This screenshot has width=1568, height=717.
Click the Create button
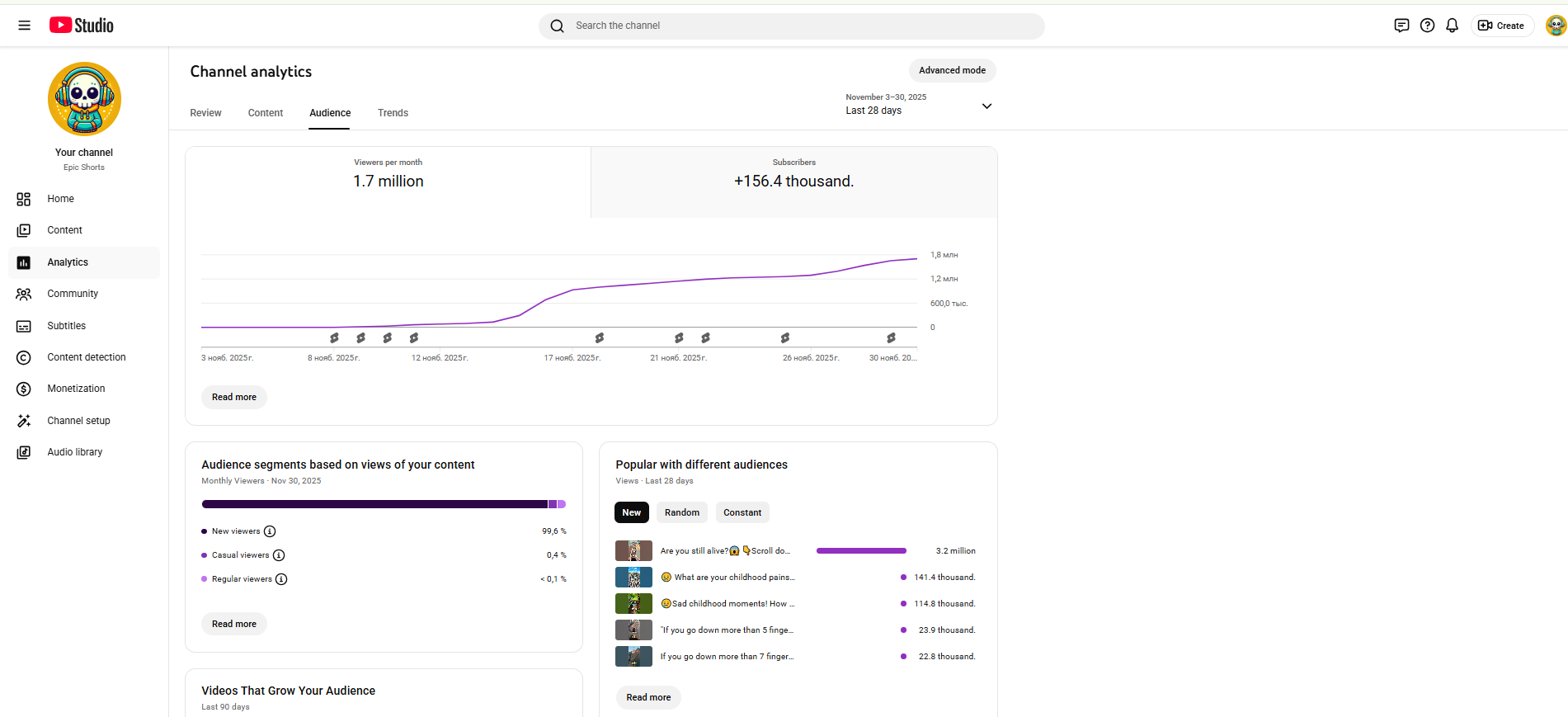[1501, 26]
